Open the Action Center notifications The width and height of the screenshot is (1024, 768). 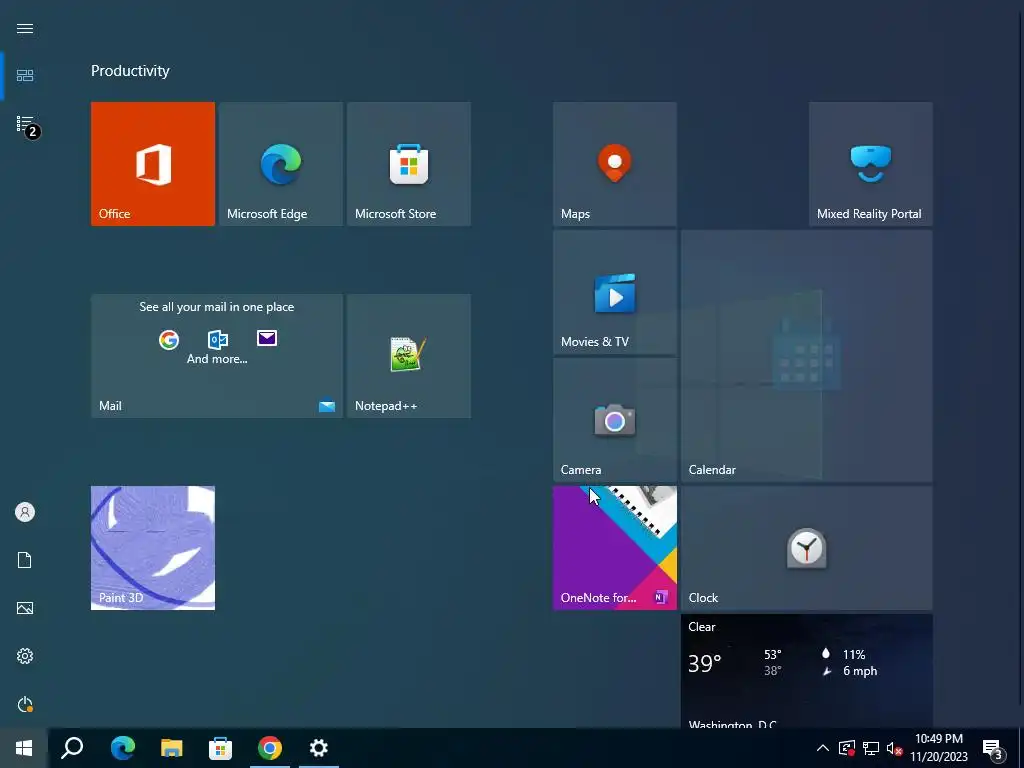tap(993, 748)
